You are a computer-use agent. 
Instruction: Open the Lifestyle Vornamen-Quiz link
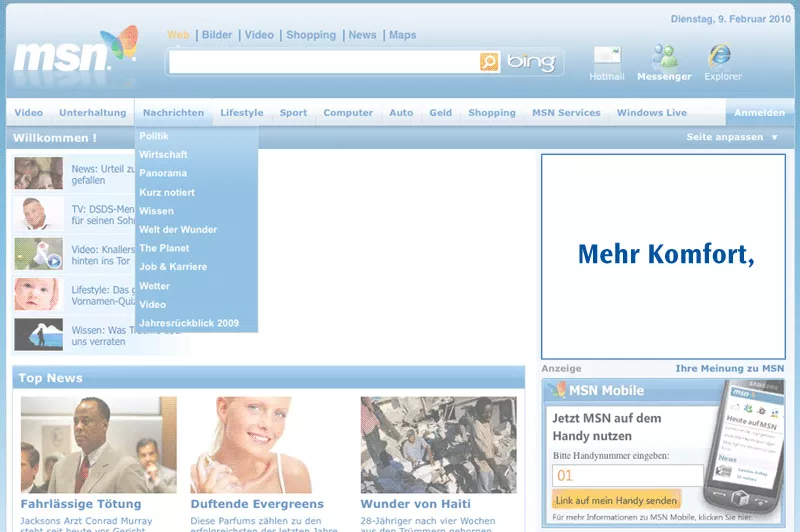pyautogui.click(x=103, y=295)
